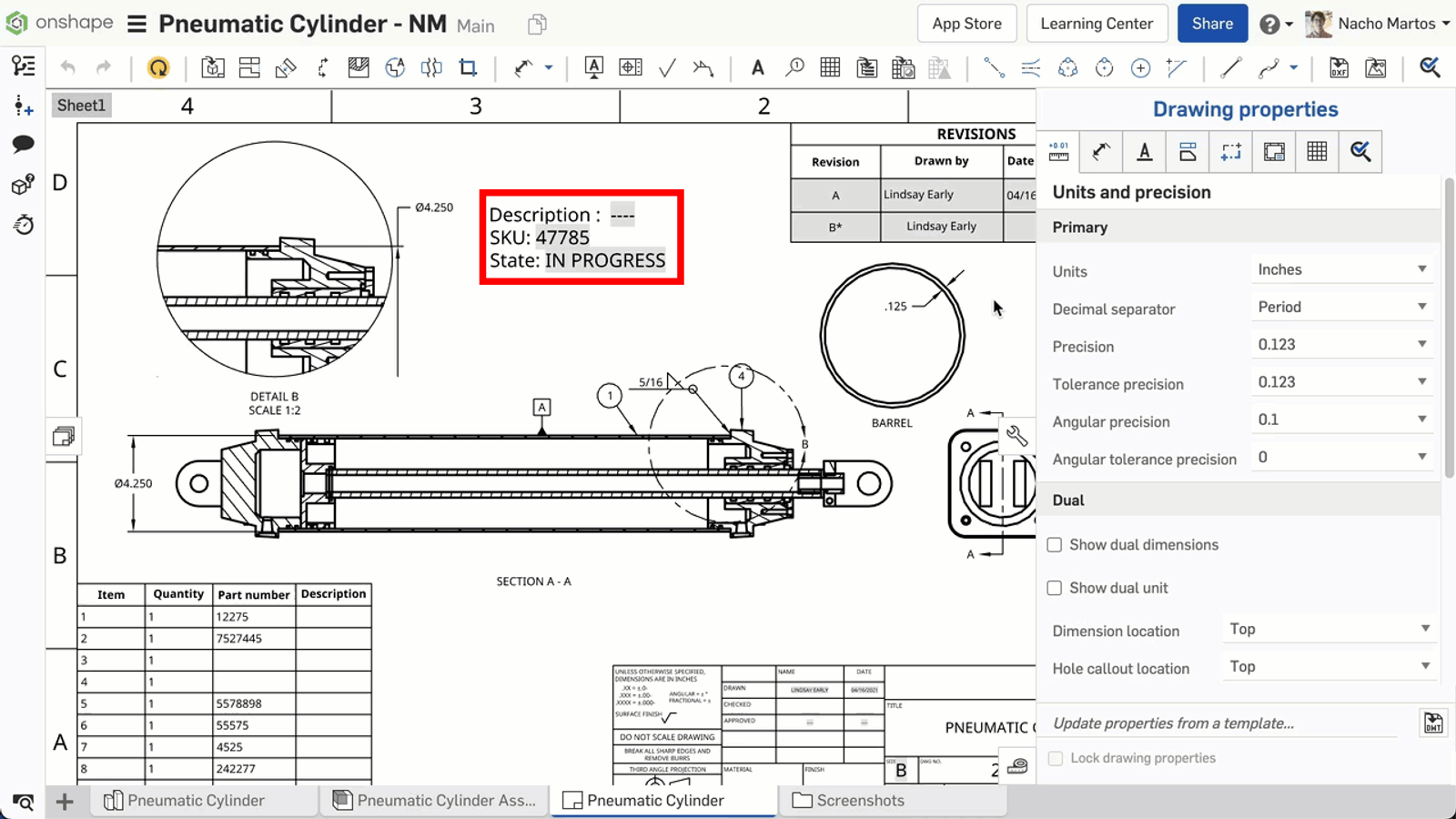Open the Learning Center
Viewport: 1456px width, 819px height.
pyautogui.click(x=1097, y=25)
